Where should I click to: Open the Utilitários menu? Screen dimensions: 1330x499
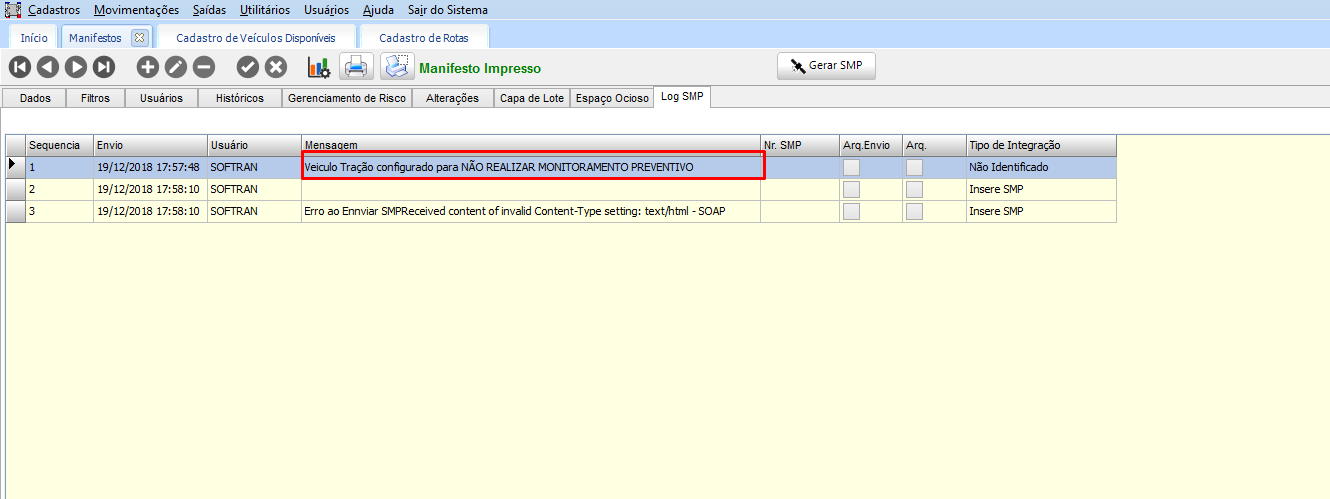pyautogui.click(x=265, y=9)
